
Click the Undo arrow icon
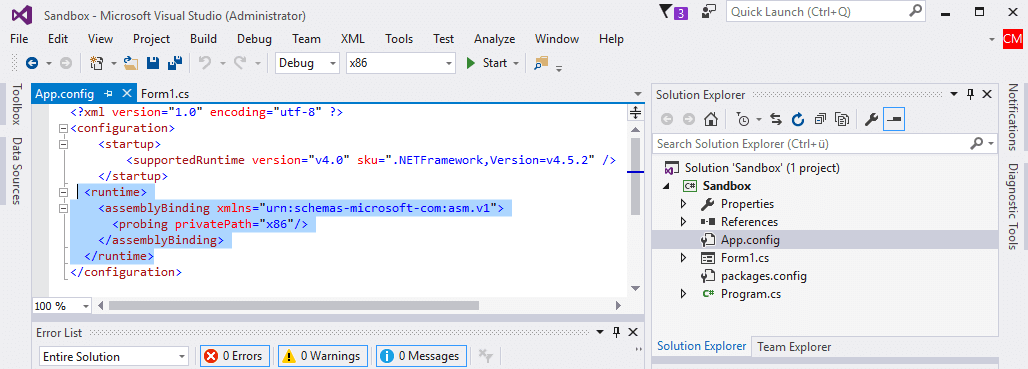pos(205,63)
